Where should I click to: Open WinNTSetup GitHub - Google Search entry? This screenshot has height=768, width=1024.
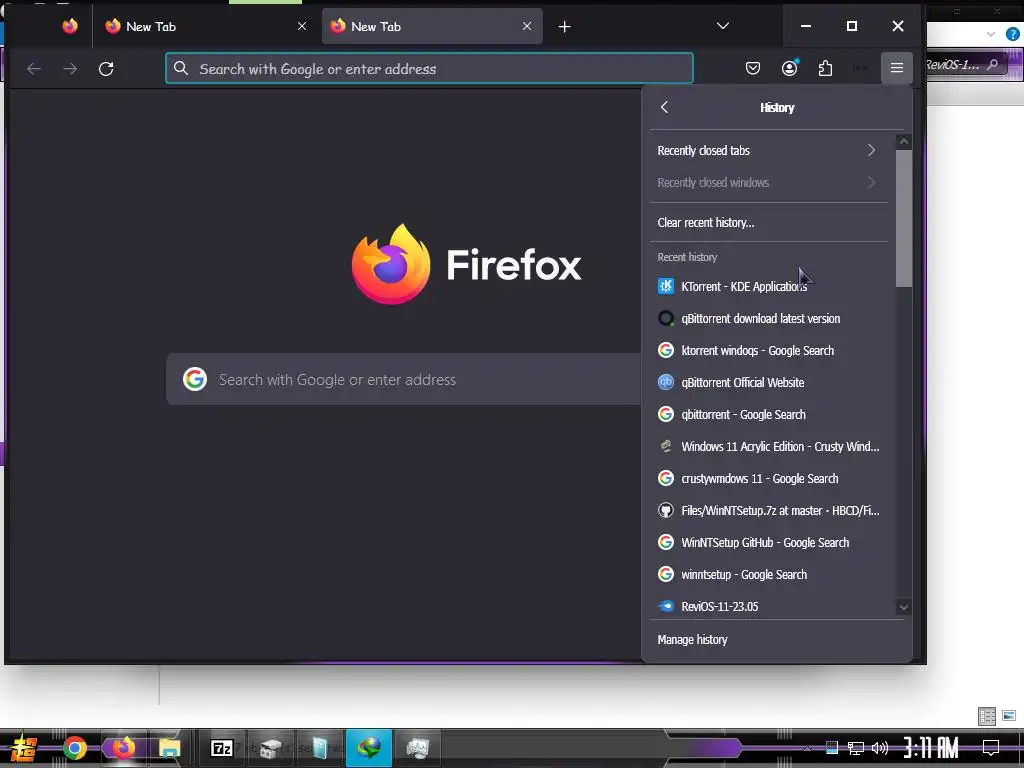pyautogui.click(x=769, y=543)
